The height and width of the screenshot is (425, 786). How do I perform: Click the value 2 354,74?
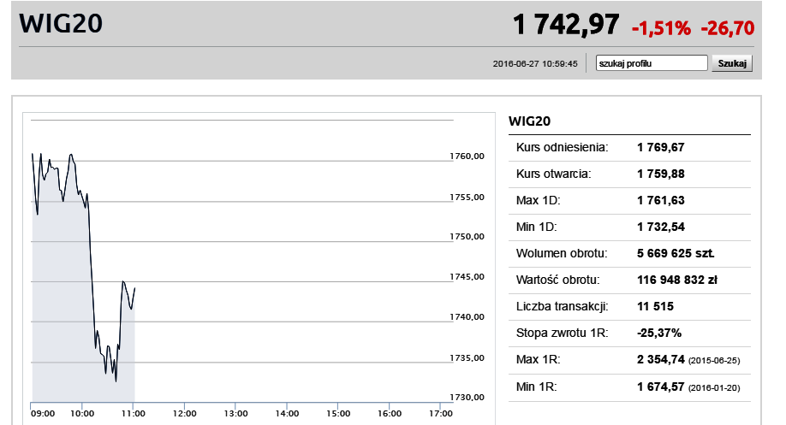pos(661,360)
